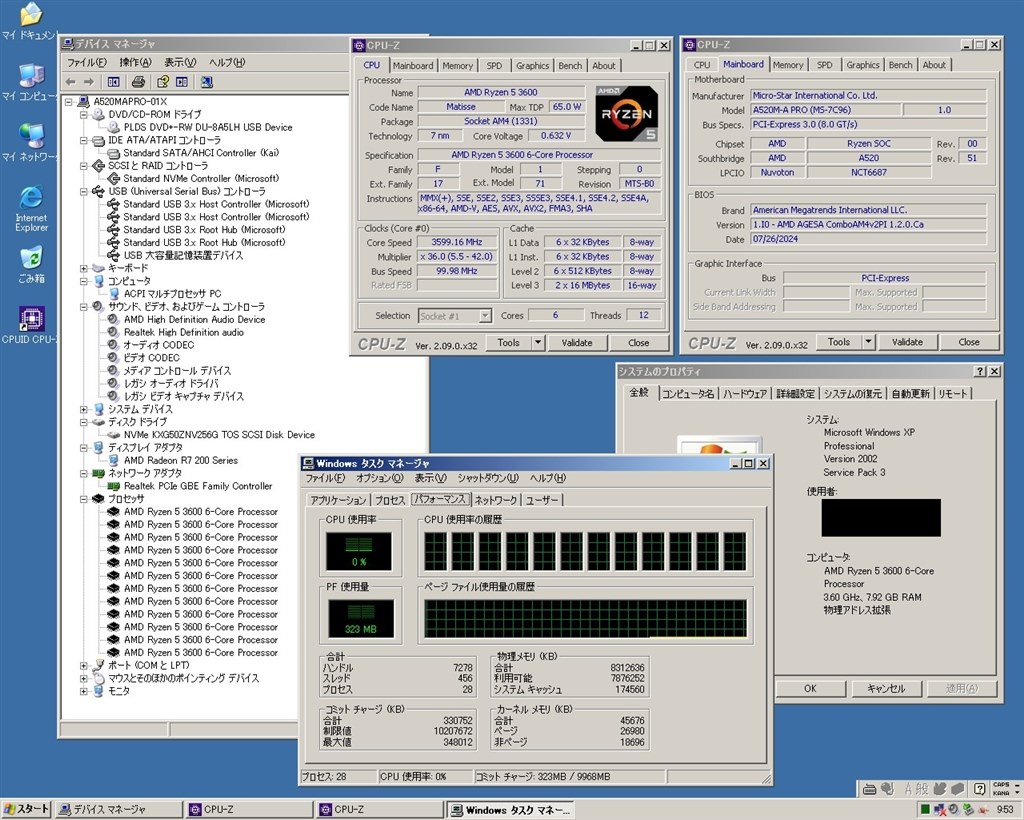
Task: Click the print icon in Device Manager toolbar
Action: [138, 82]
